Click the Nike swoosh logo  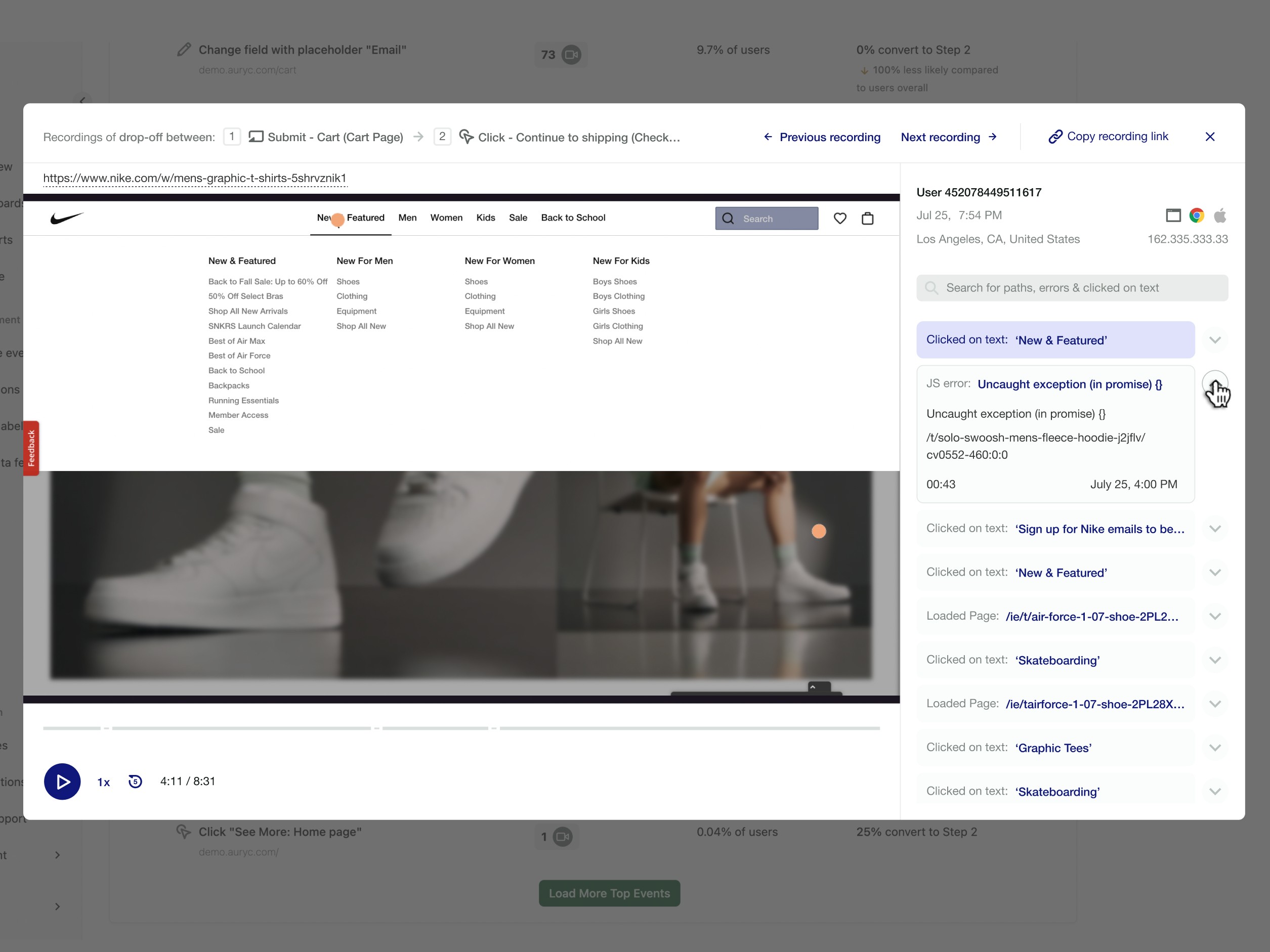click(x=67, y=218)
